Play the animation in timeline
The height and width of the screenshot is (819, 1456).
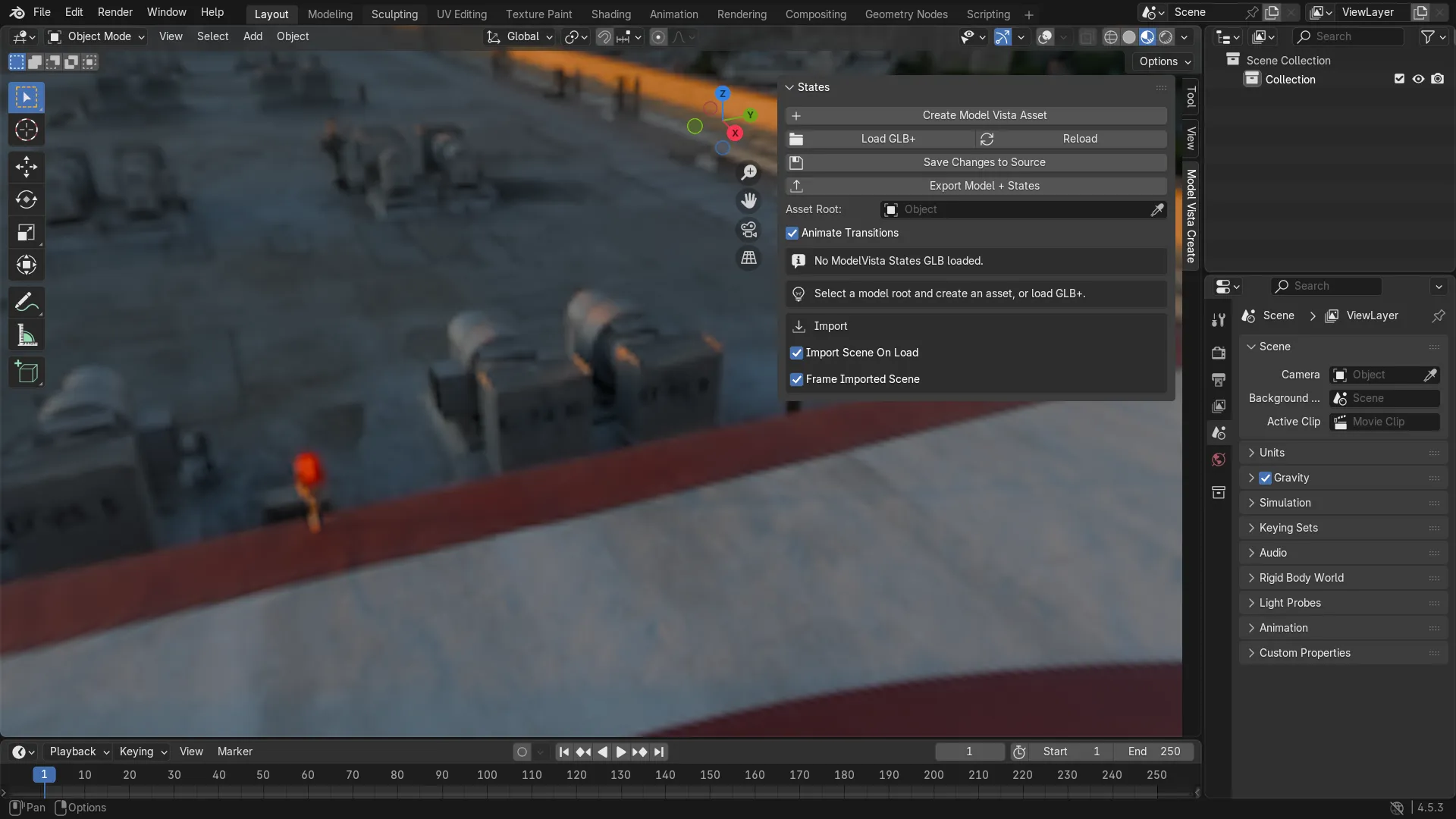[x=620, y=752]
